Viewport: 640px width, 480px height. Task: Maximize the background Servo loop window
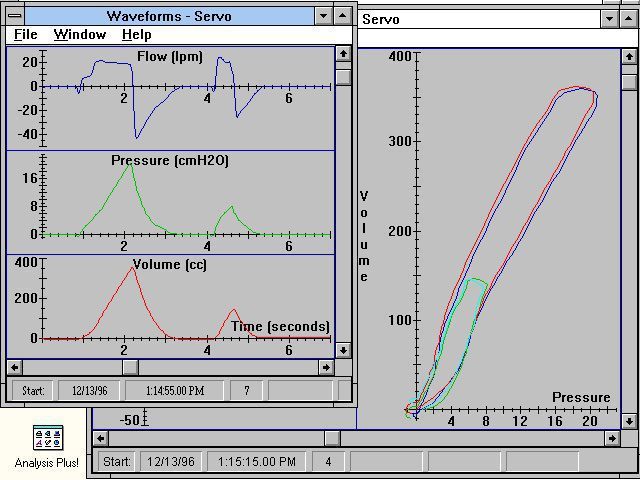click(629, 19)
